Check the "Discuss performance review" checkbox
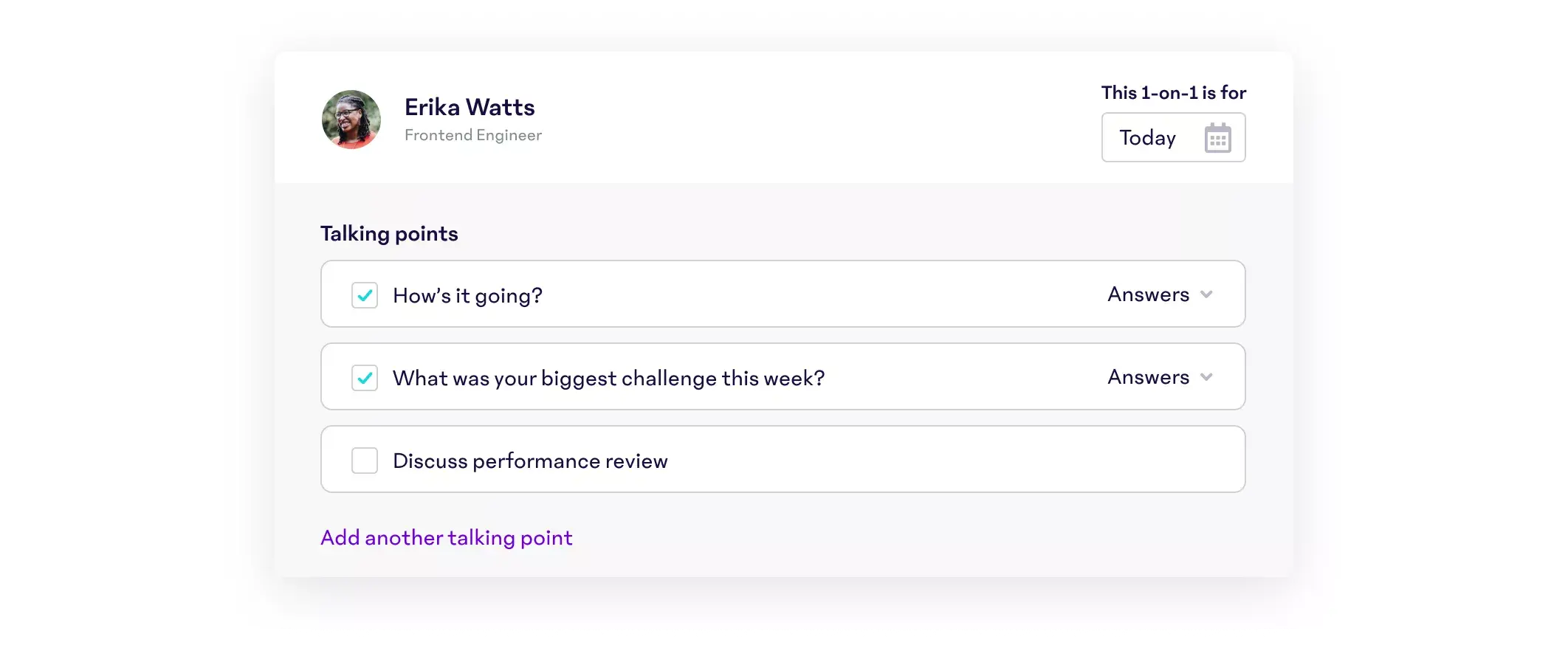This screenshot has height=648, width=1568. [x=365, y=461]
